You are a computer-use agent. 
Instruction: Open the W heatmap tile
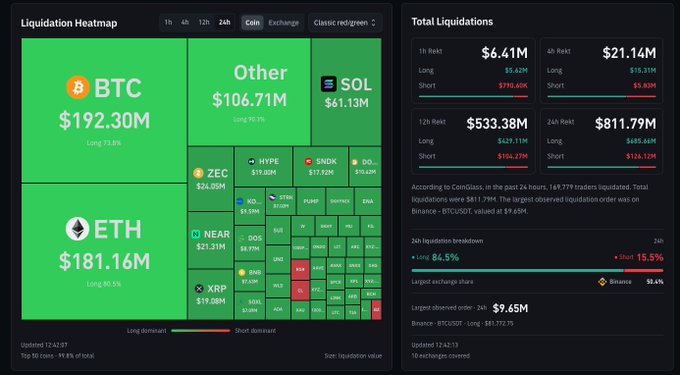tap(303, 226)
